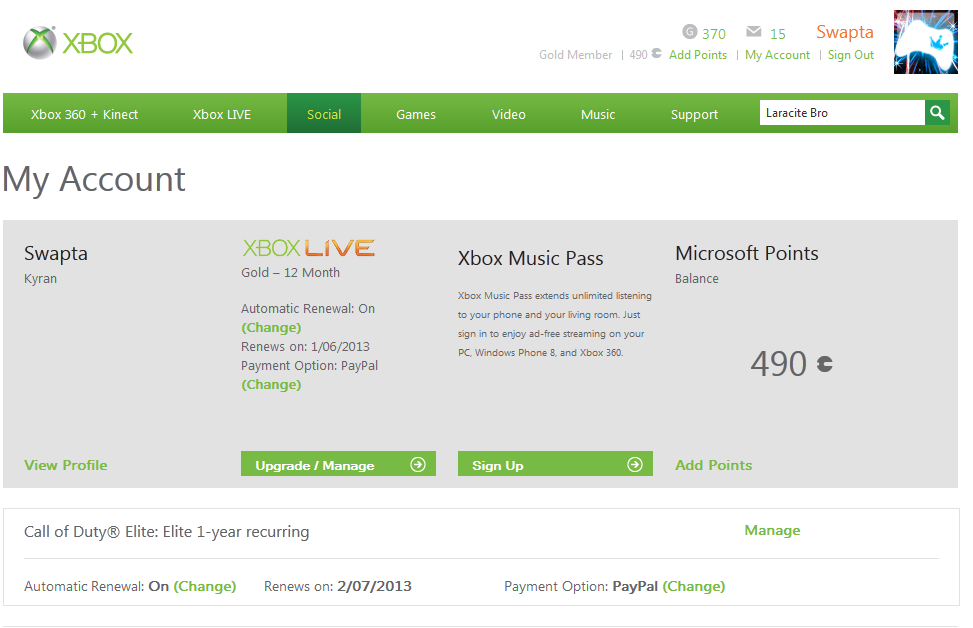
Task: Click the Renews on: 2/07/2013 text
Action: point(338,586)
